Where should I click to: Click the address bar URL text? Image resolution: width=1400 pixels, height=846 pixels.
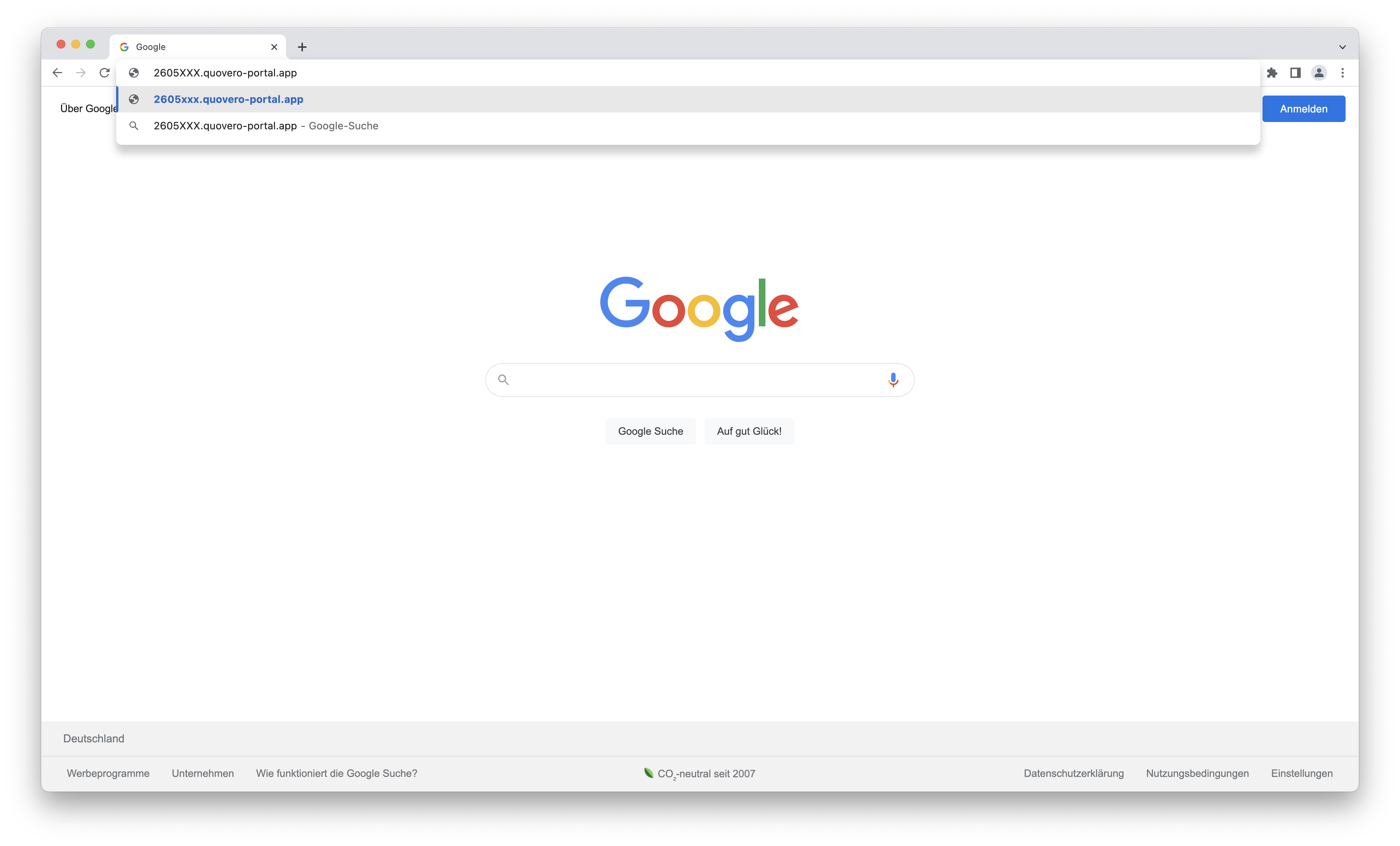pos(225,73)
